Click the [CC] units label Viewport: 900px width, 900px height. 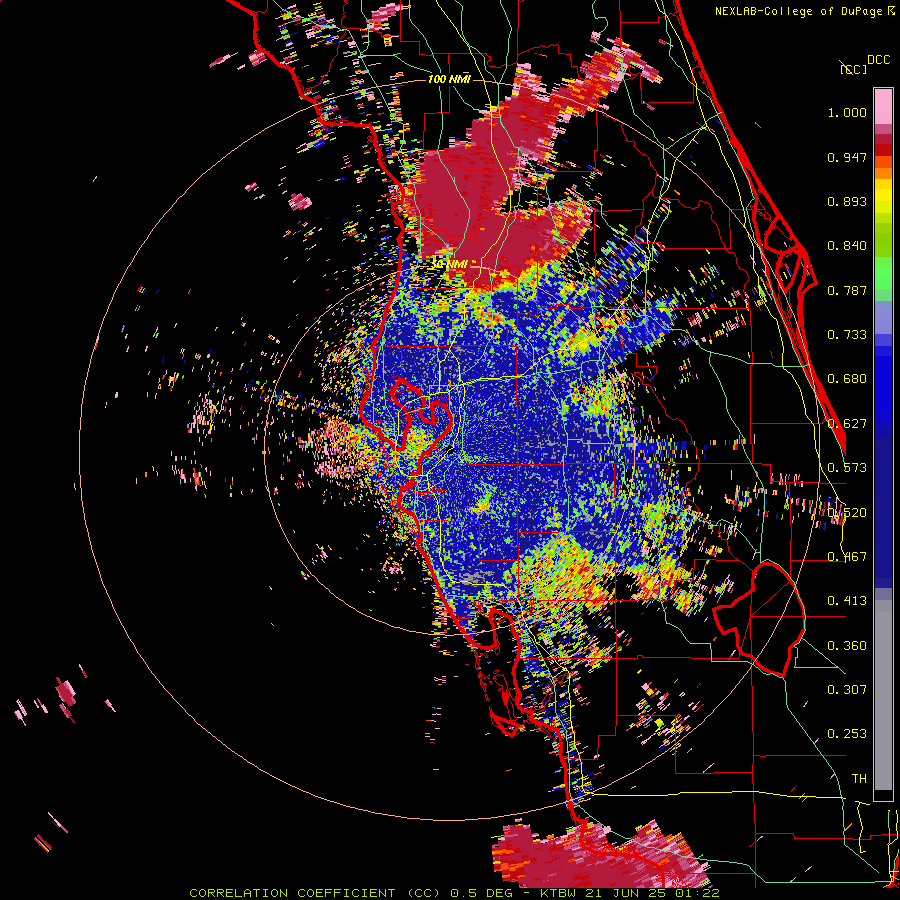click(x=853, y=69)
